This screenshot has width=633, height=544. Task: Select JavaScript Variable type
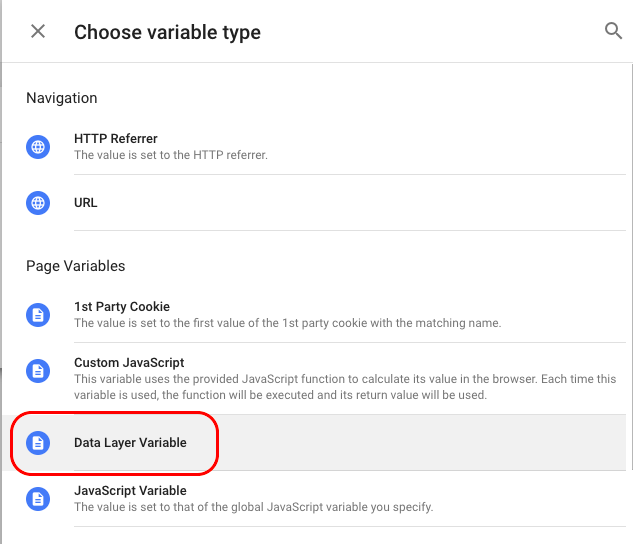pos(130,491)
